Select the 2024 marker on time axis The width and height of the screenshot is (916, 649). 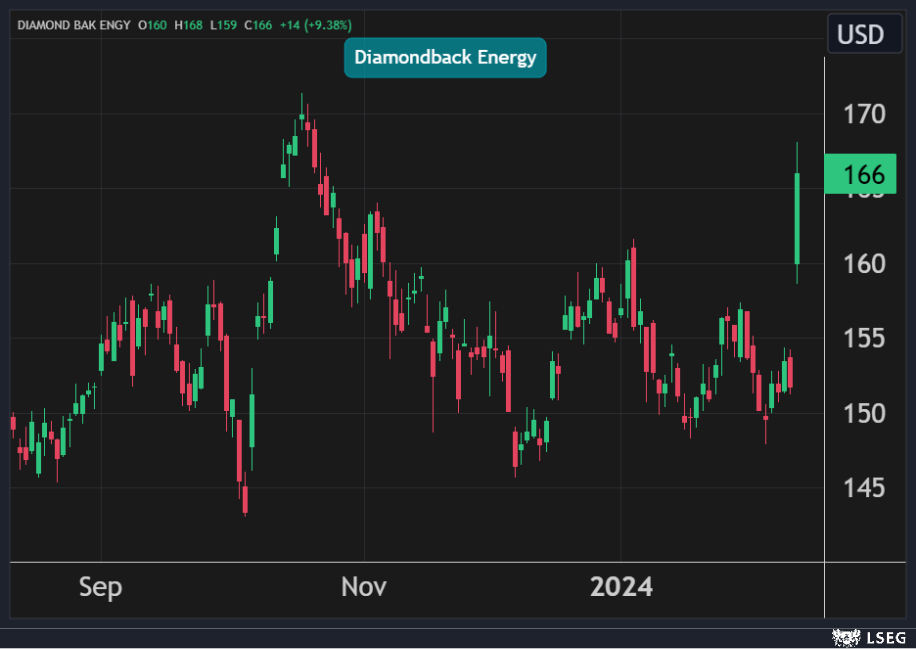[621, 587]
